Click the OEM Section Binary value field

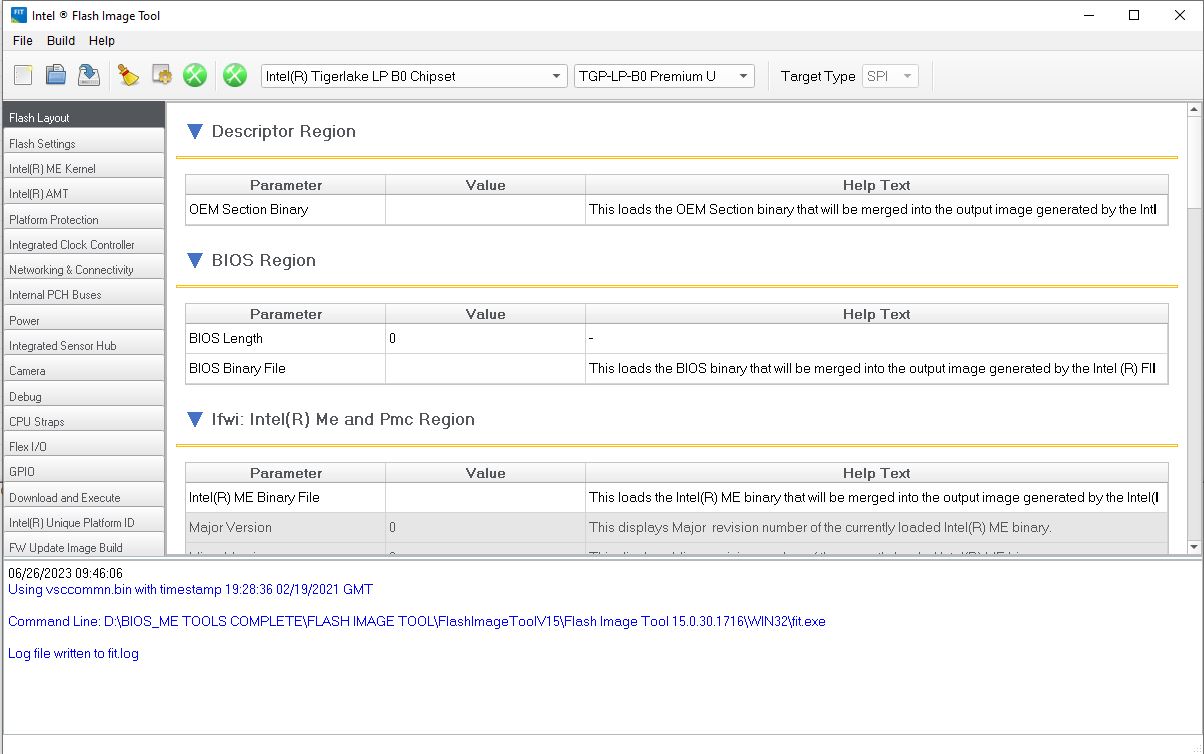tap(485, 210)
